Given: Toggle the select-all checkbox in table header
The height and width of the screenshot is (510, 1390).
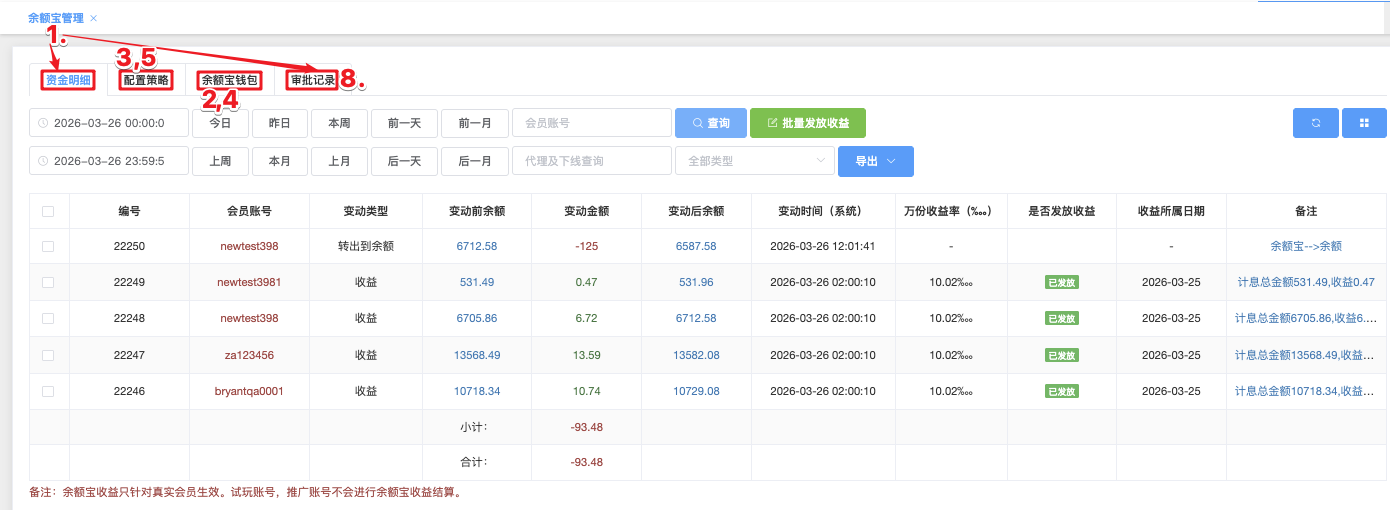Looking at the screenshot, I should click(x=48, y=211).
